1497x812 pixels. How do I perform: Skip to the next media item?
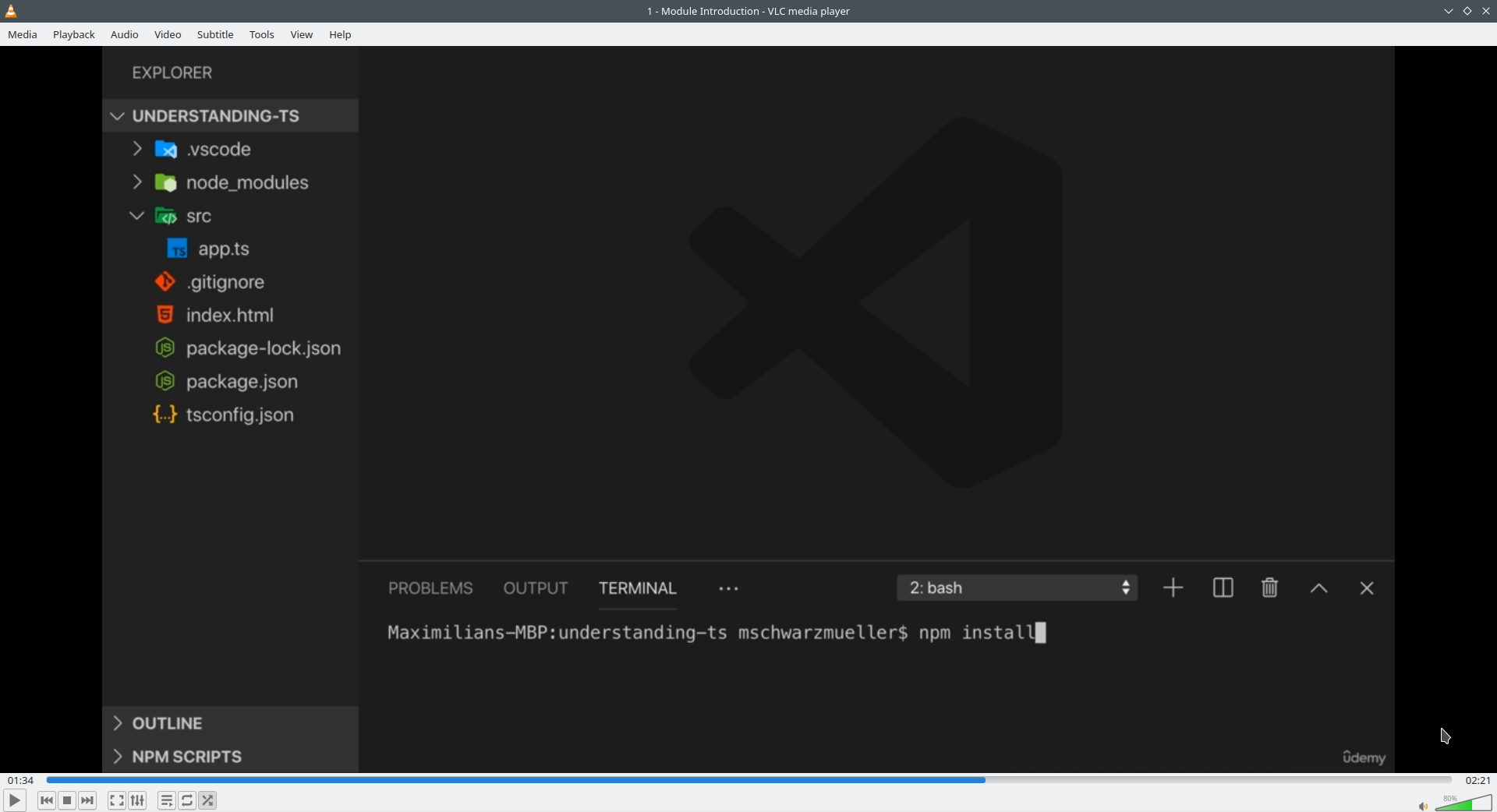pos(87,800)
